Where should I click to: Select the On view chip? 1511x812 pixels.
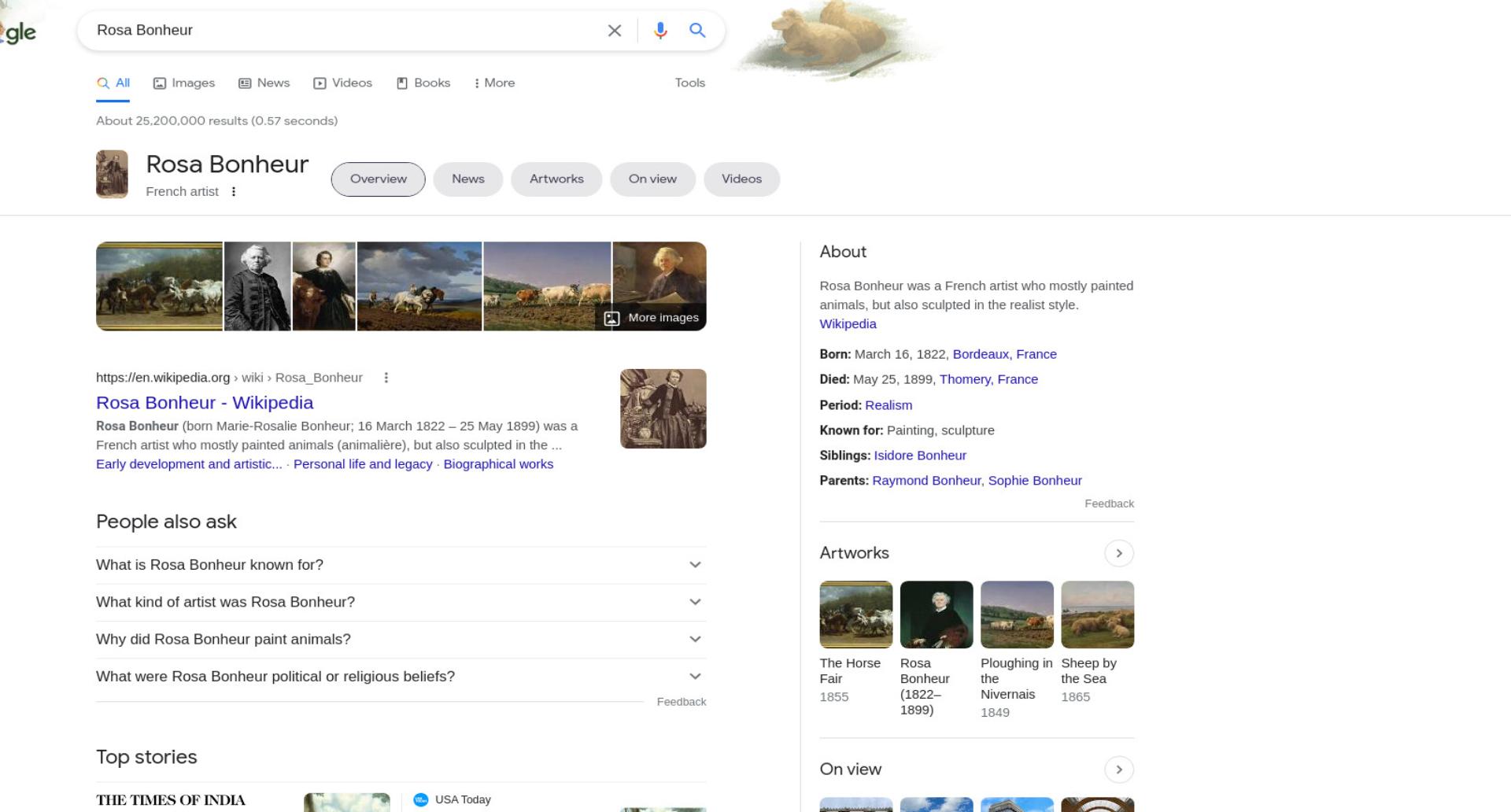tap(652, 179)
